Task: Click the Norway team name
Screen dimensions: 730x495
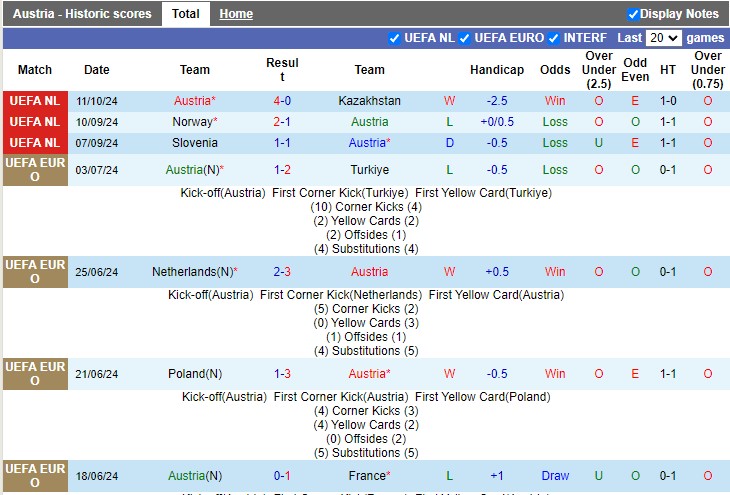Action: 192,122
